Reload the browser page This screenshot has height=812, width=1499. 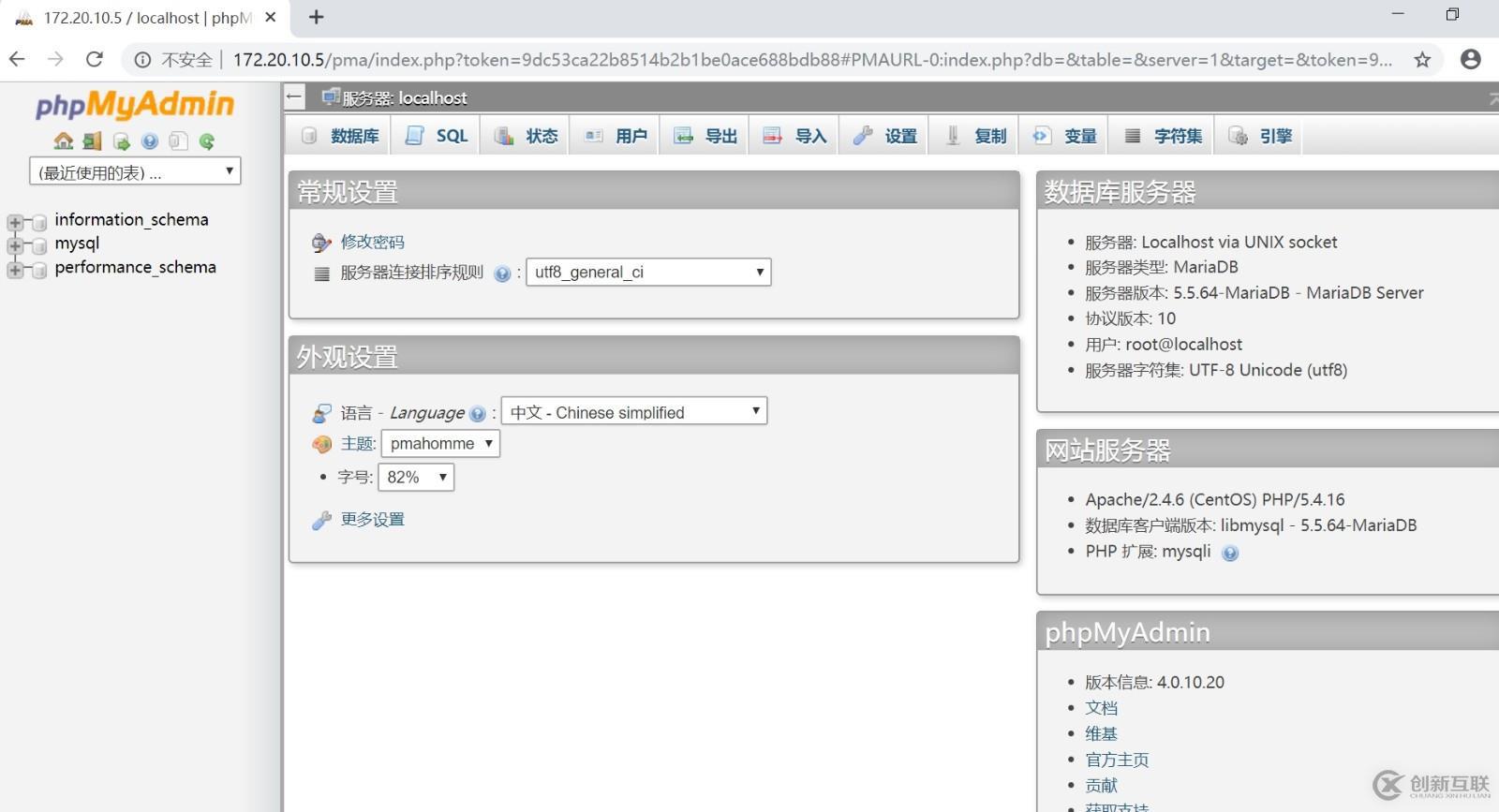click(95, 59)
